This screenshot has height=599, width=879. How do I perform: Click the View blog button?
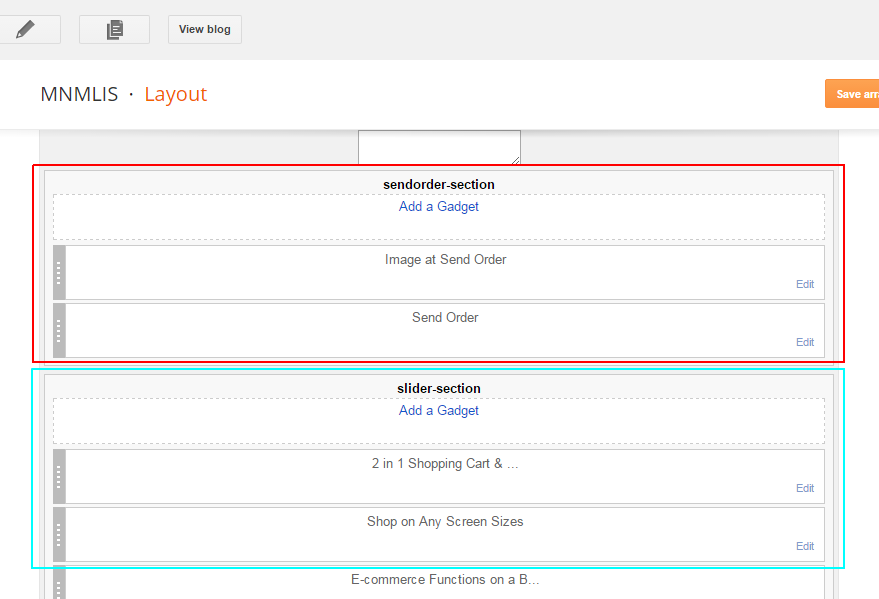(x=205, y=29)
